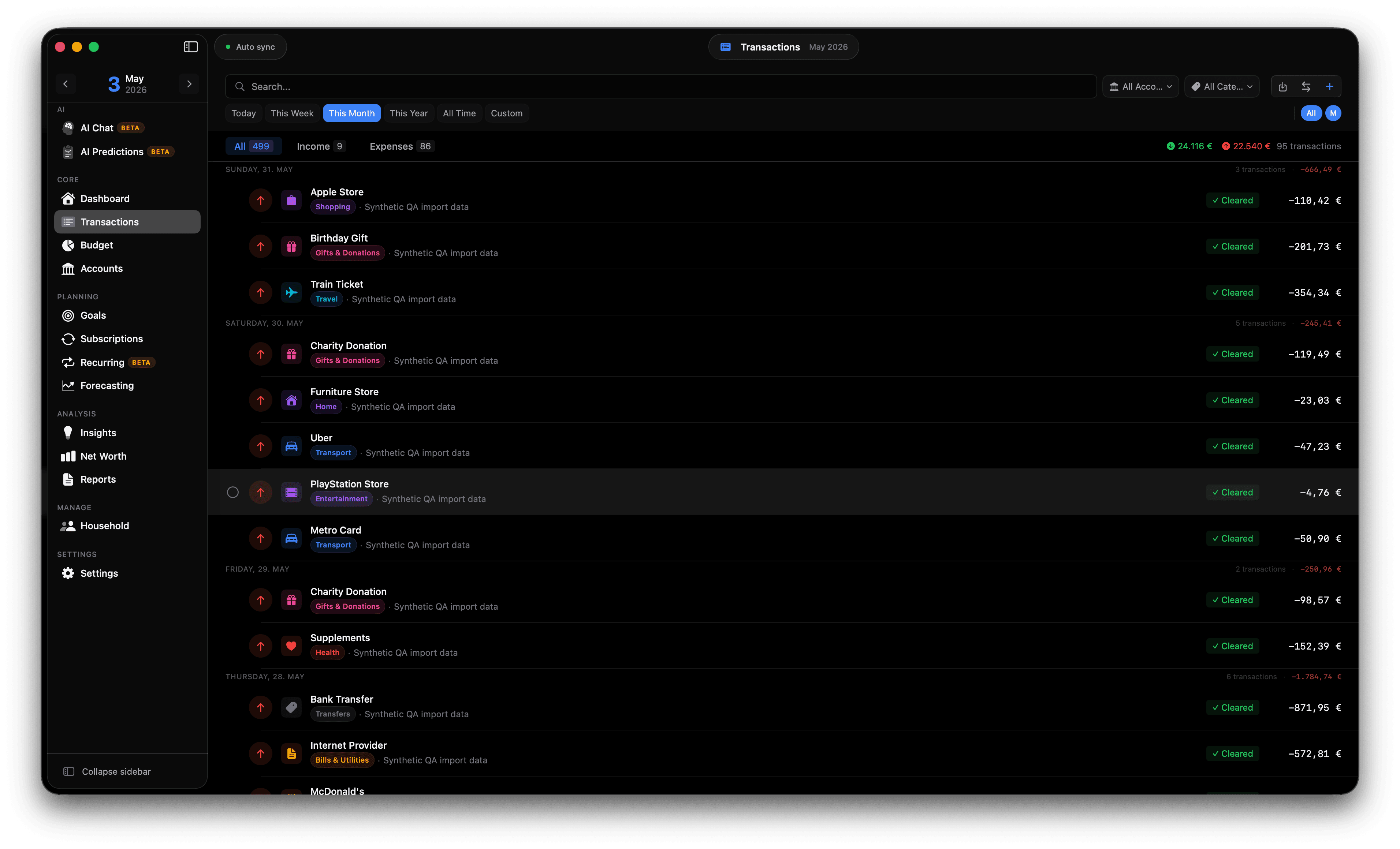Click Apple Store shopping bag icon
The width and height of the screenshot is (1400, 849).
coord(291,200)
